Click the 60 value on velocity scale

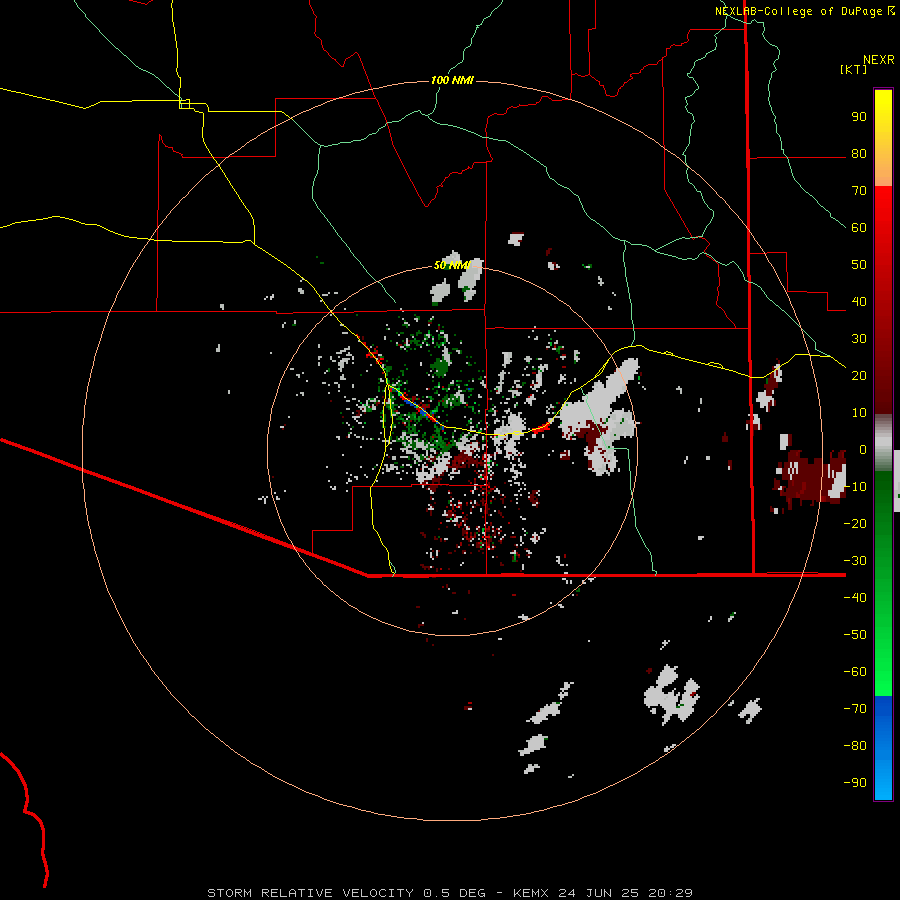(859, 227)
